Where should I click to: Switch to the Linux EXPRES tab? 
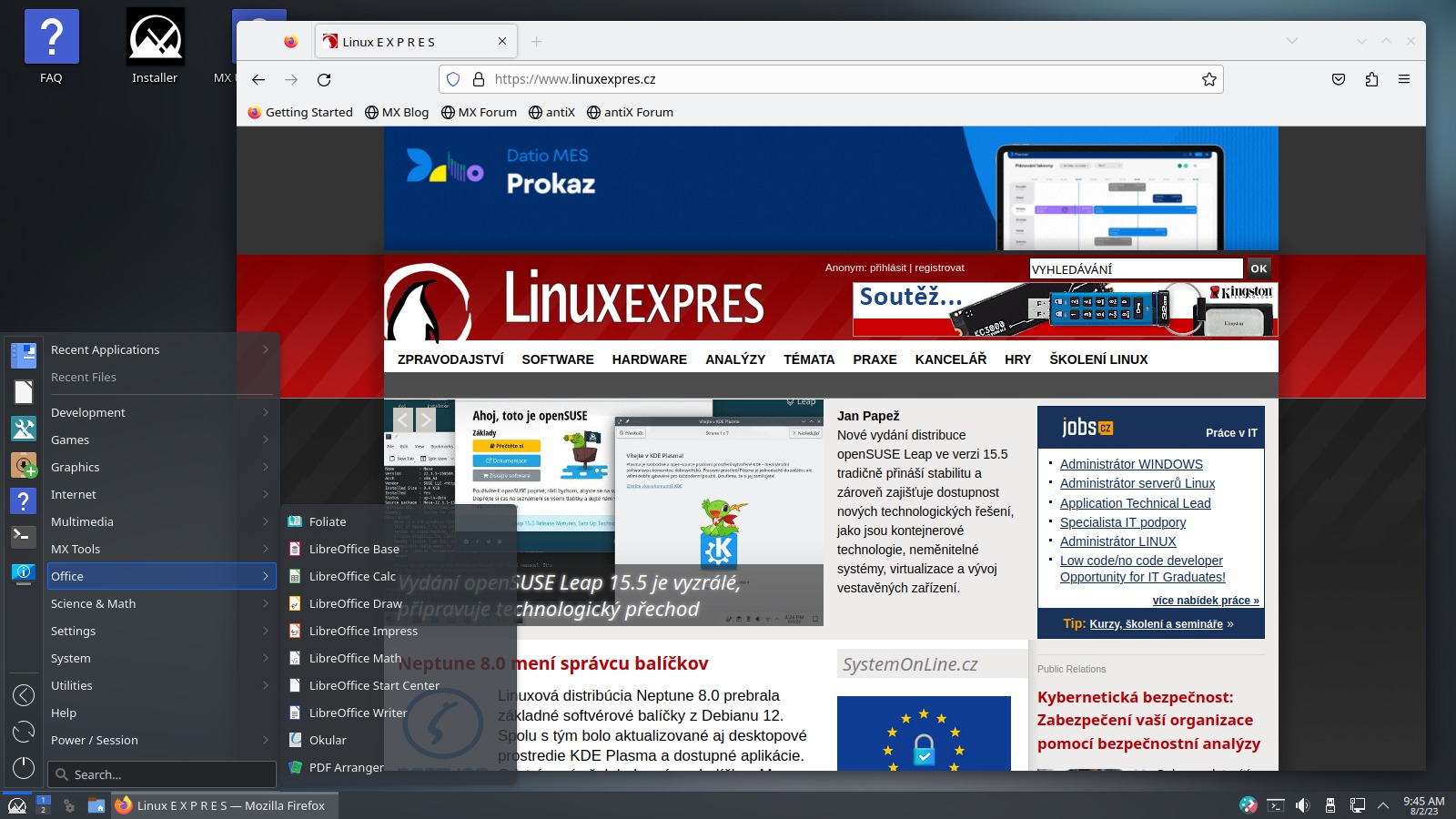click(416, 42)
